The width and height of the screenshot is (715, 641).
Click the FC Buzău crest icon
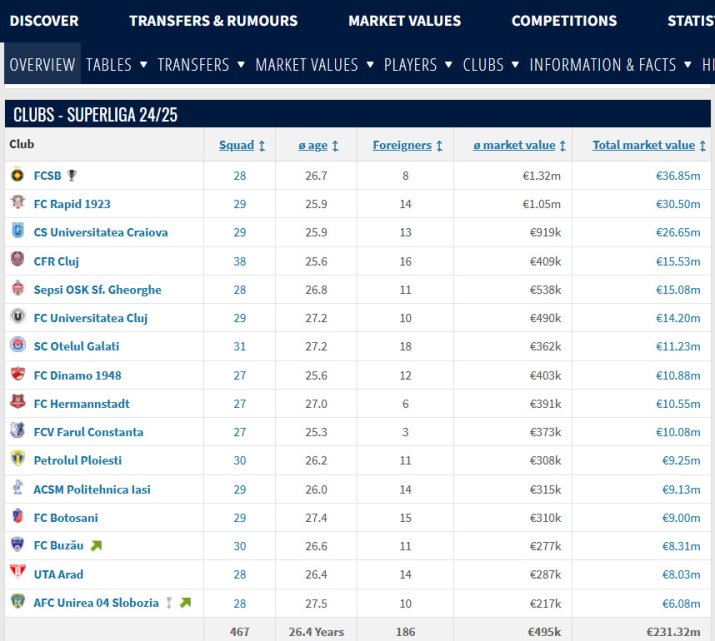[x=17, y=544]
